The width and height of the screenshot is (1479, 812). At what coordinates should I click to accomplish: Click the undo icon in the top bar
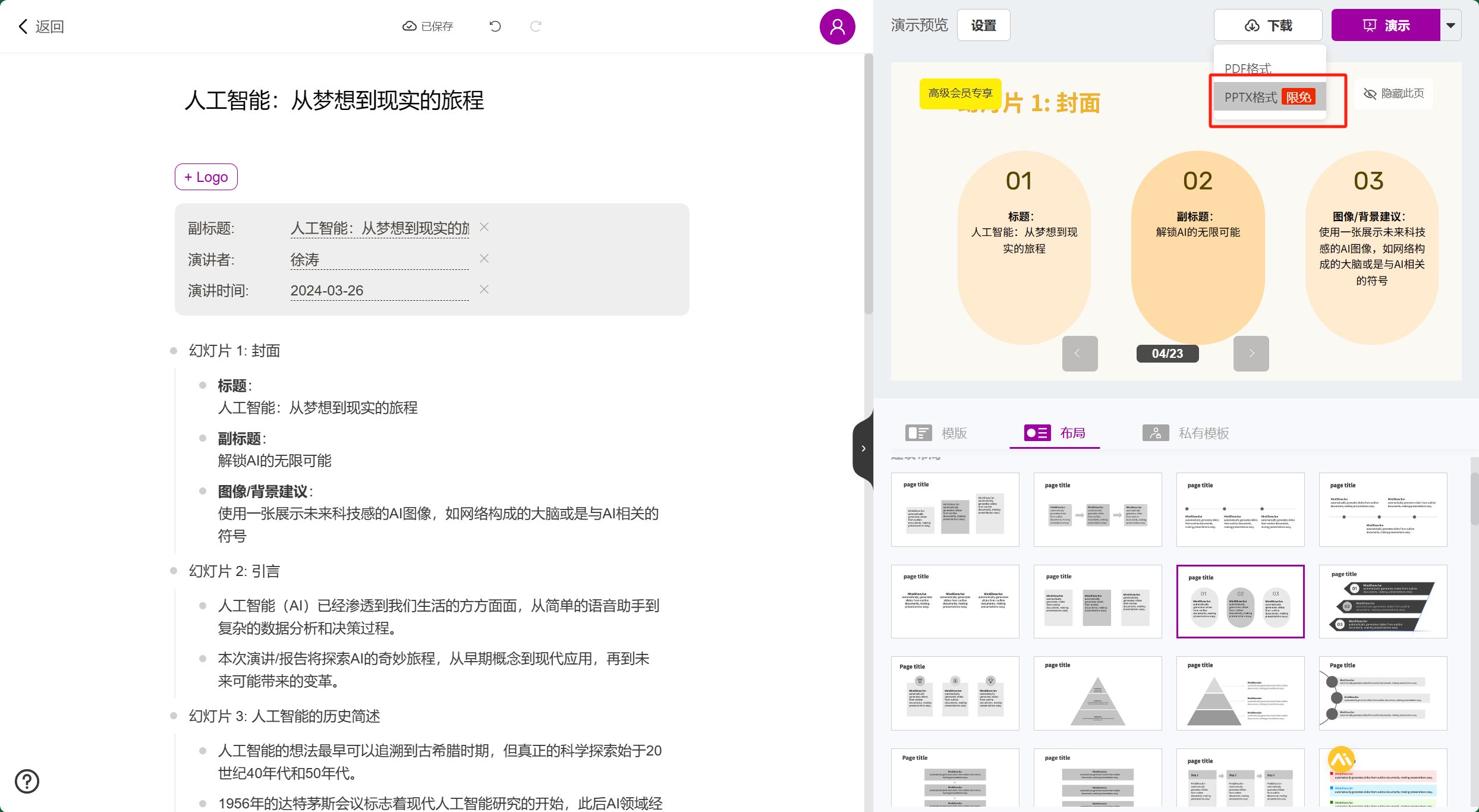(495, 26)
